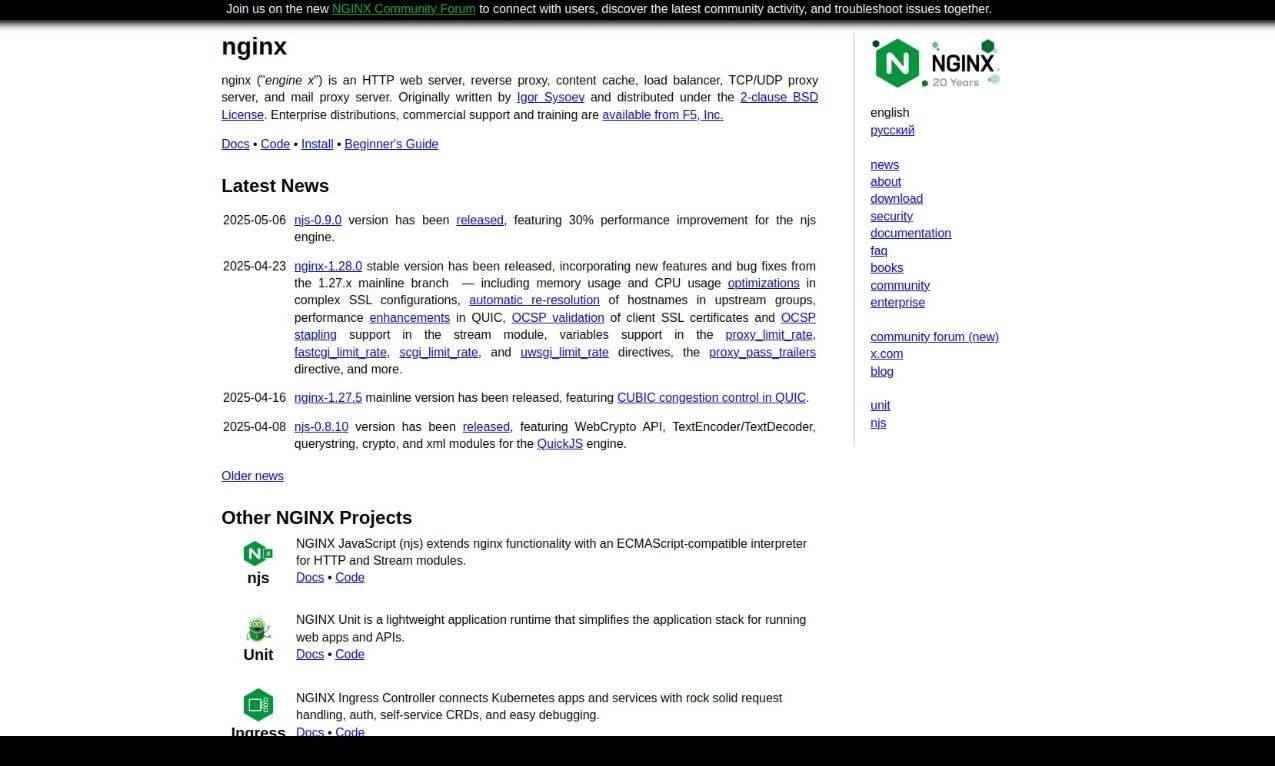Click the Ingress Controller hexagon icon
Viewport: 1275px width, 766px height.
pos(258,705)
